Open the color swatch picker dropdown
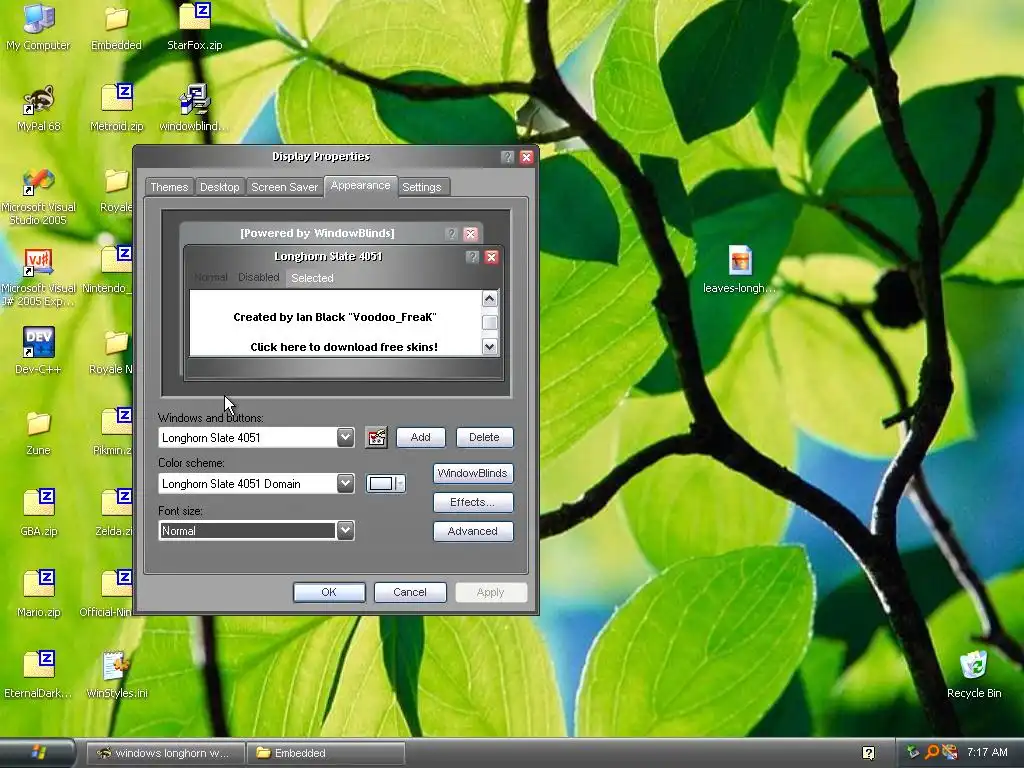The height and width of the screenshot is (768, 1024). pos(386,483)
